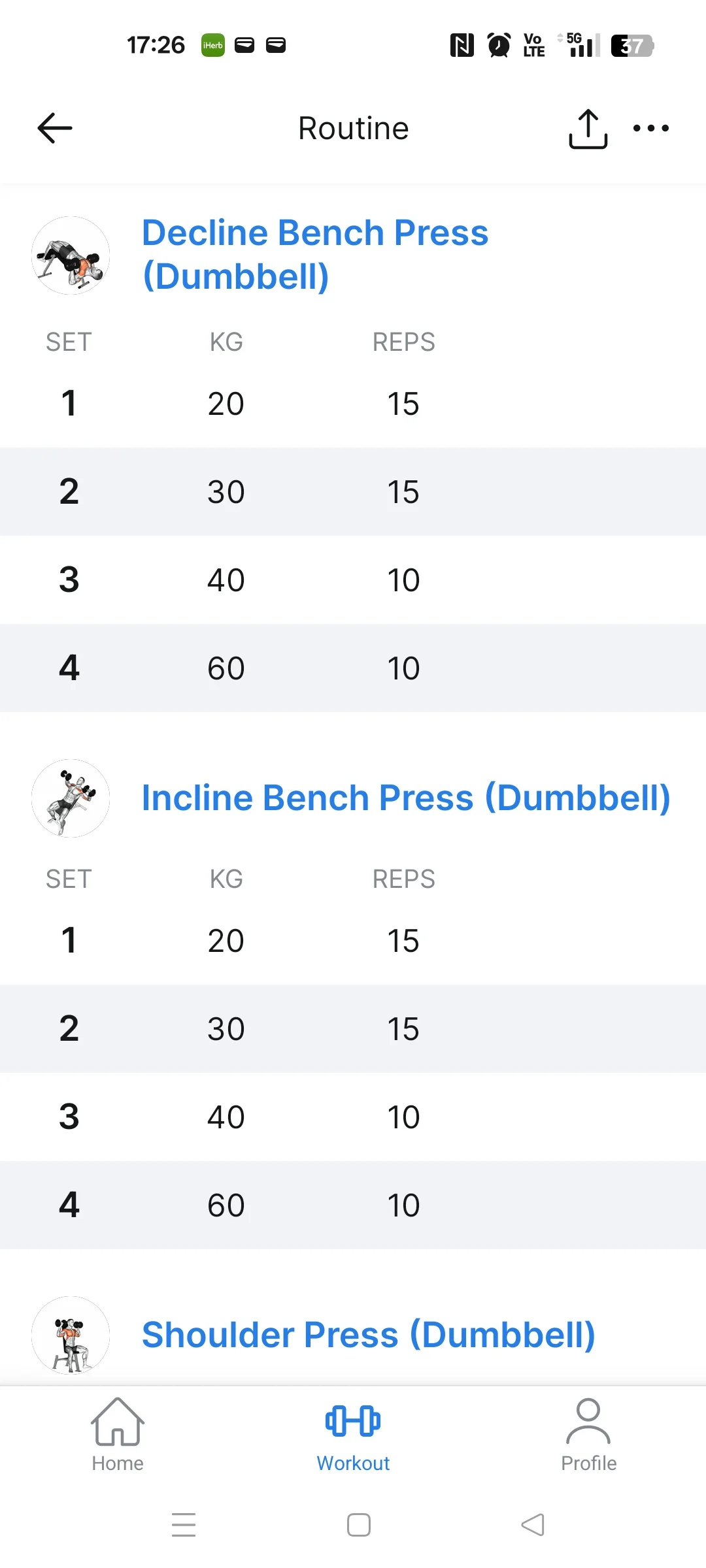
Task: Open the Decline Bench Press (Dumbbell) link
Action: click(315, 254)
